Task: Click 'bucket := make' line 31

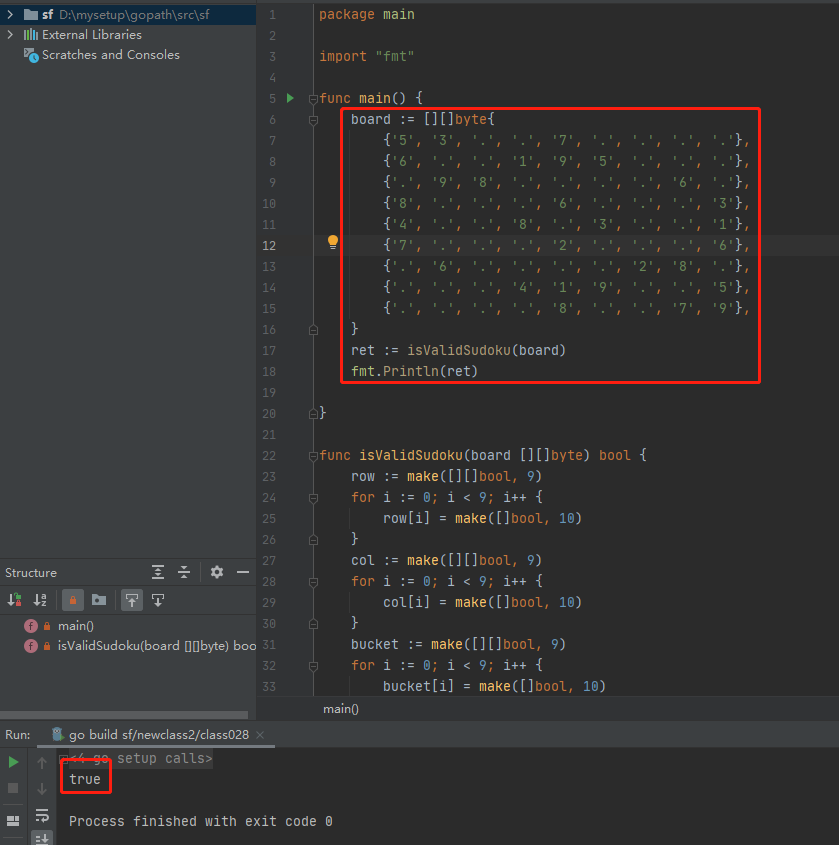Action: click(458, 645)
